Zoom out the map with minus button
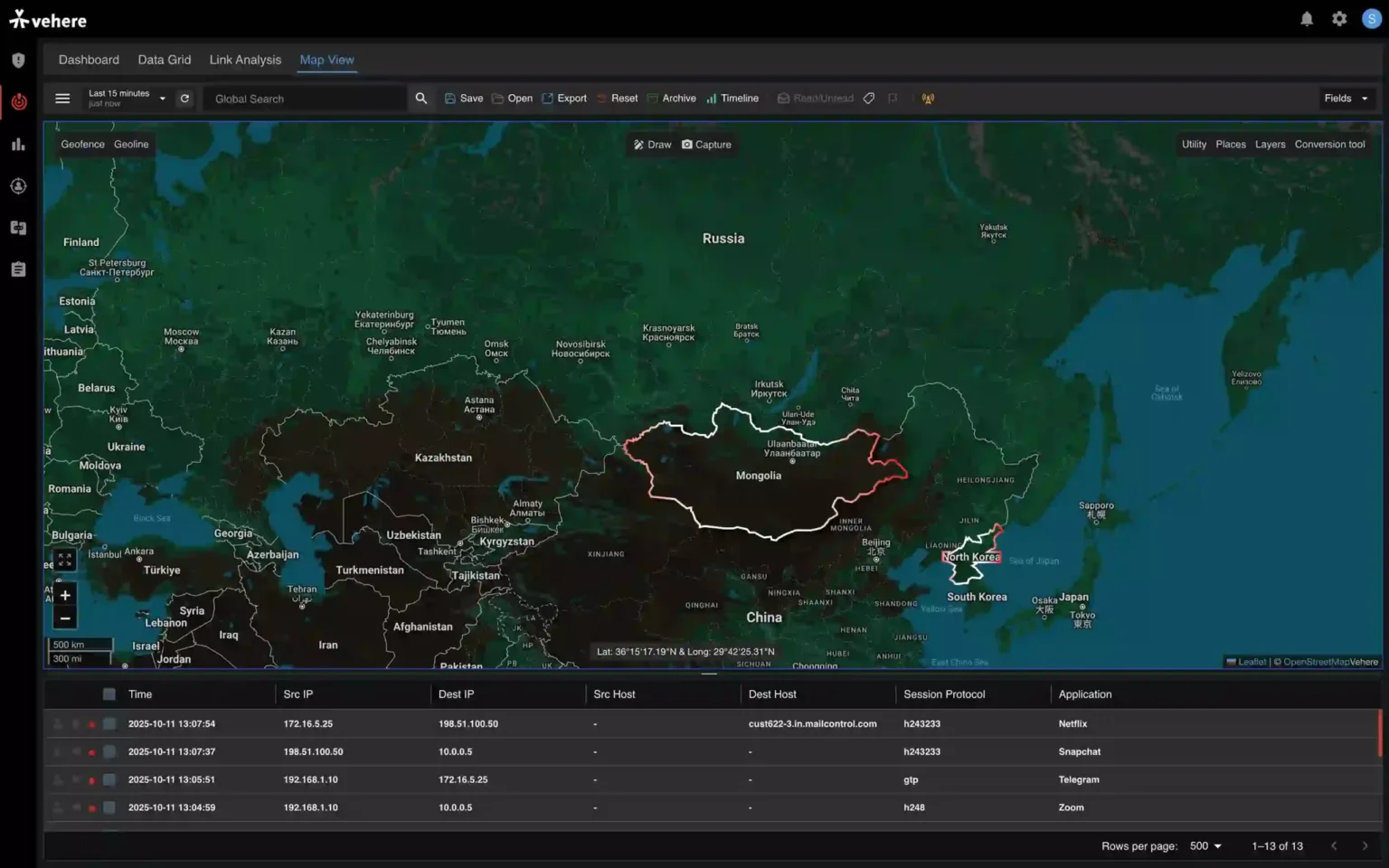 (x=65, y=618)
